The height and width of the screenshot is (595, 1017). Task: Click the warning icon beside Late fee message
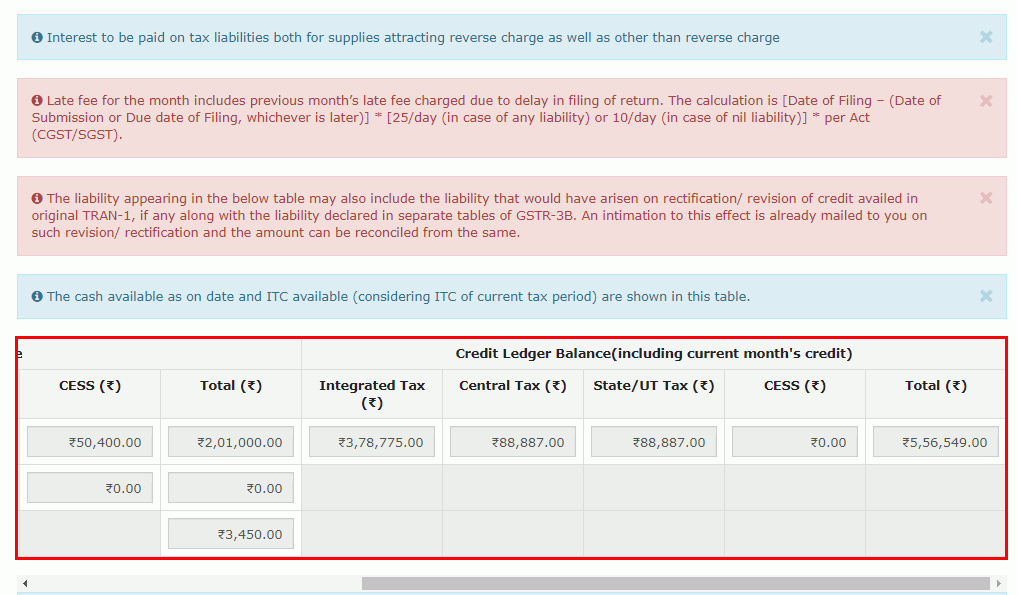pos(37,101)
